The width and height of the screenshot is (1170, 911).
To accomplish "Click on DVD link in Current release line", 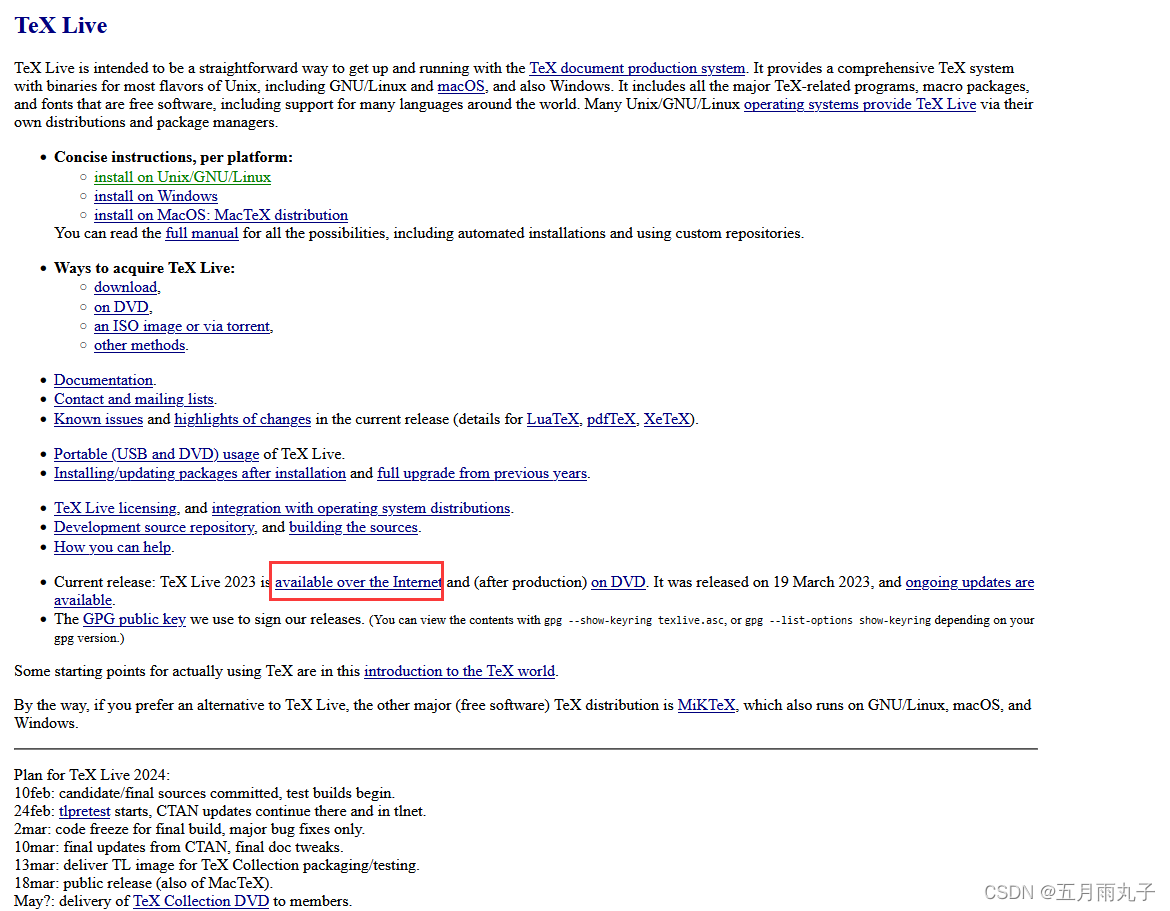I will pos(619,582).
